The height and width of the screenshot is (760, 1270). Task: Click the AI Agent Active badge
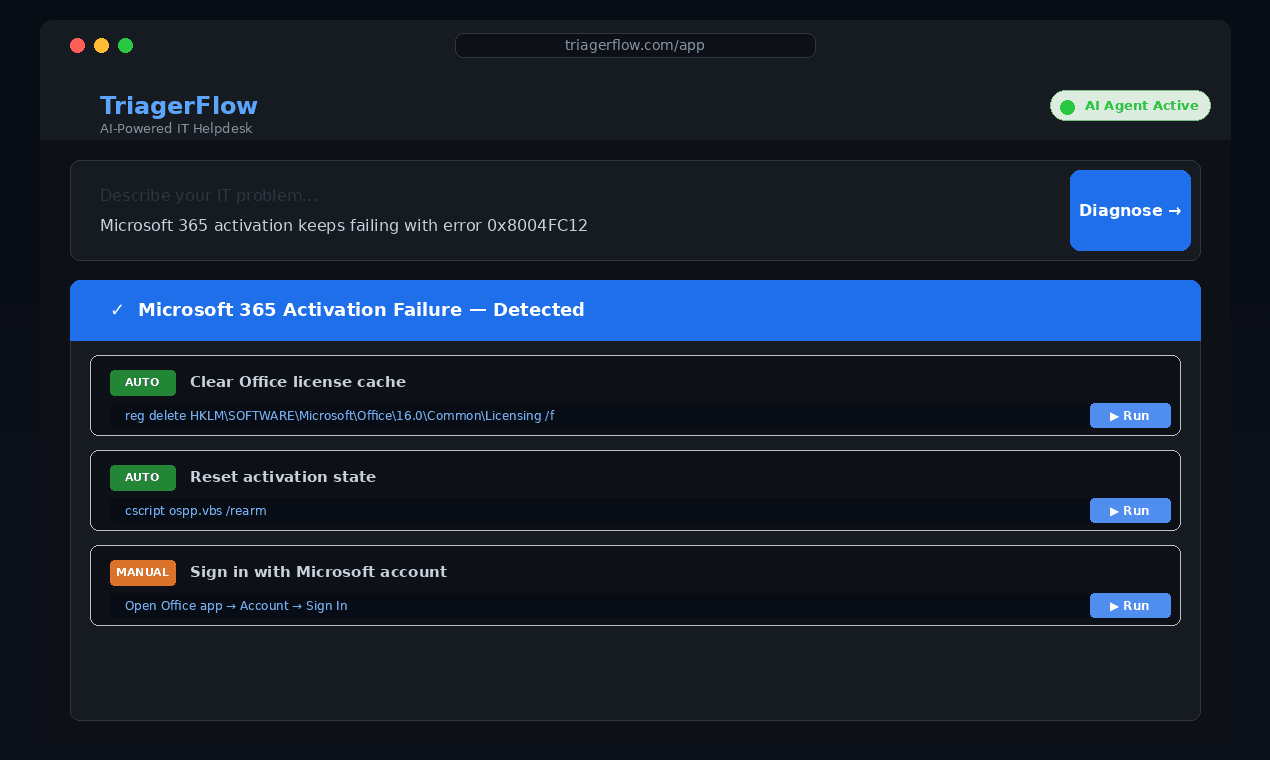(x=1130, y=105)
